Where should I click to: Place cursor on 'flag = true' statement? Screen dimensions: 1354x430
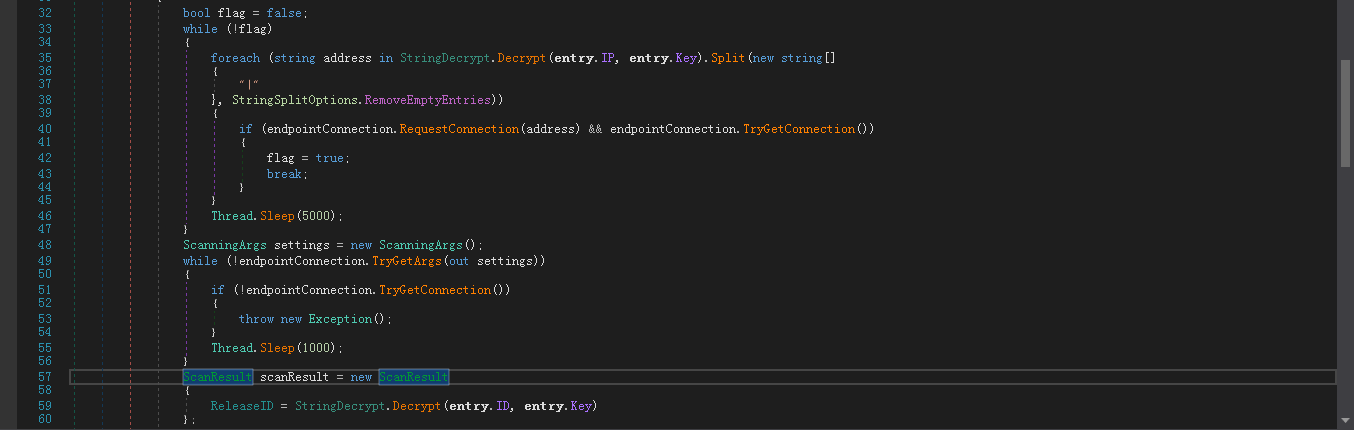point(308,158)
